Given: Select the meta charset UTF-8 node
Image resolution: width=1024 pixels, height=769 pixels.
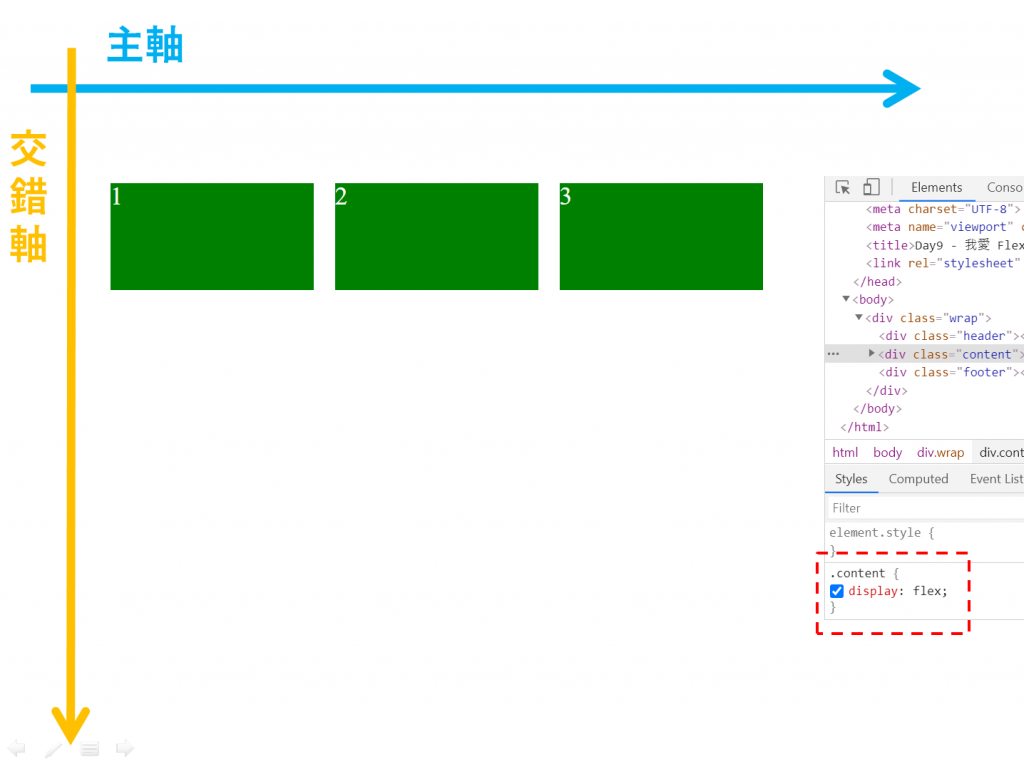Looking at the screenshot, I should [943, 209].
